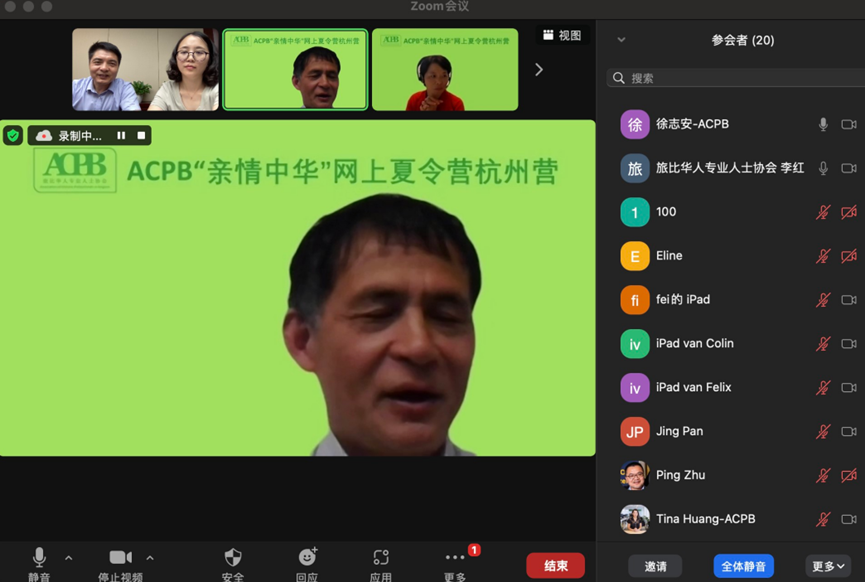Open the More dropdown in participants panel
The height and width of the screenshot is (582, 865).
coord(828,566)
